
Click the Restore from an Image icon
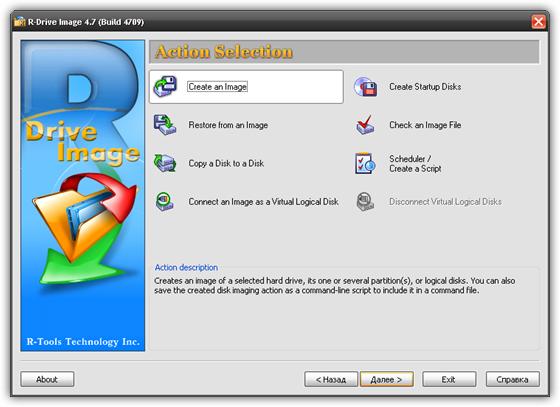pyautogui.click(x=165, y=125)
